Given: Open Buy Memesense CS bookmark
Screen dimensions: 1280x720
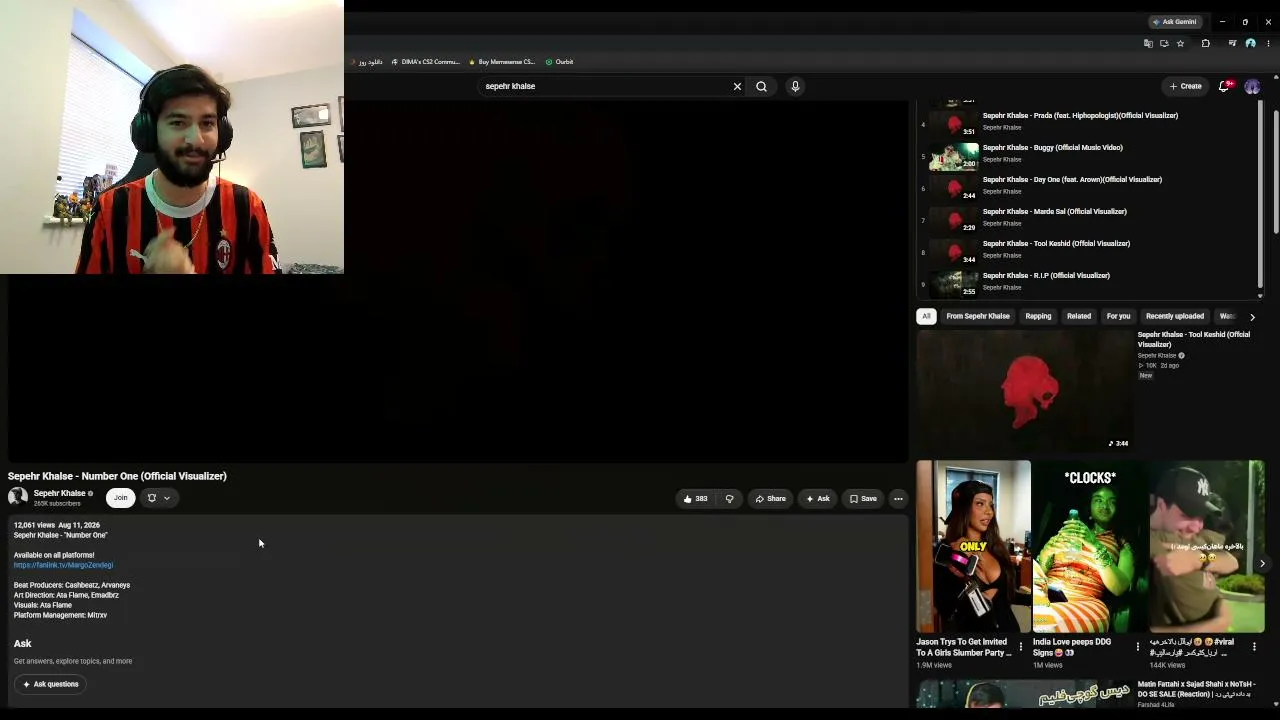Looking at the screenshot, I should point(502,62).
